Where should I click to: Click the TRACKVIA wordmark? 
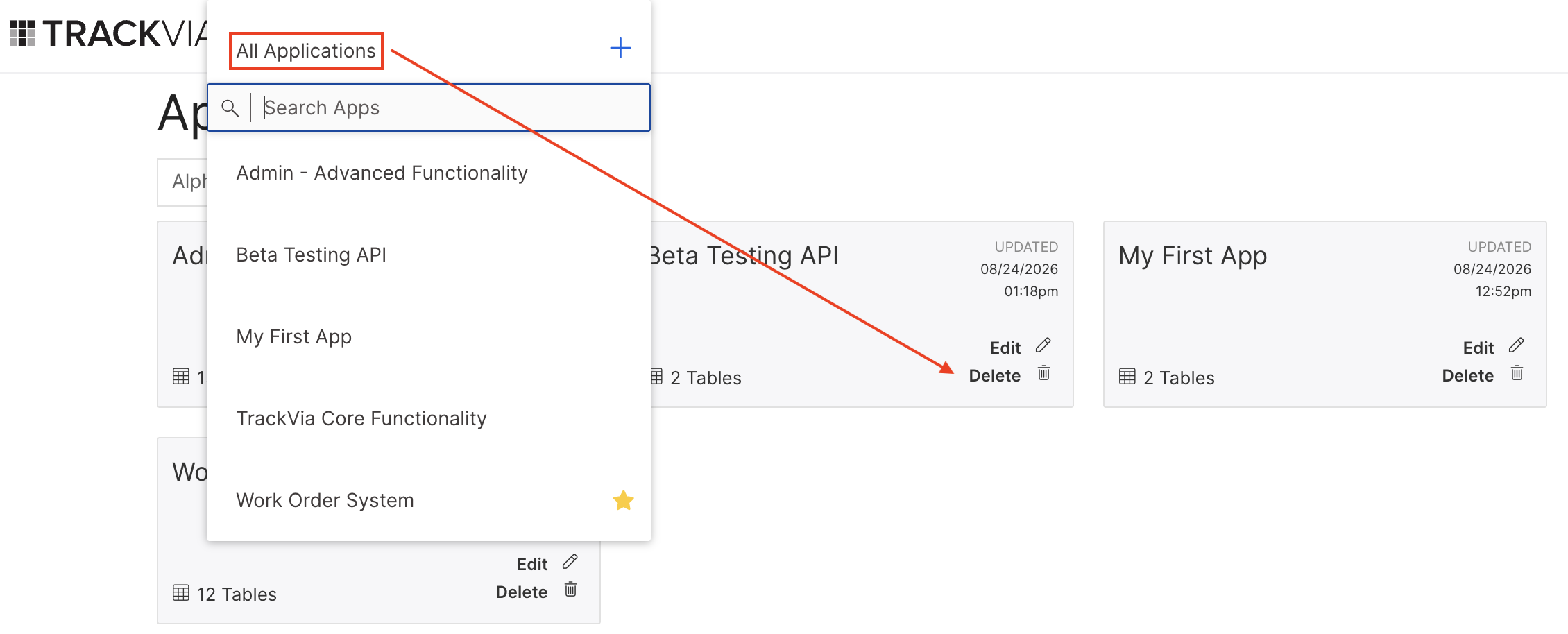125,33
